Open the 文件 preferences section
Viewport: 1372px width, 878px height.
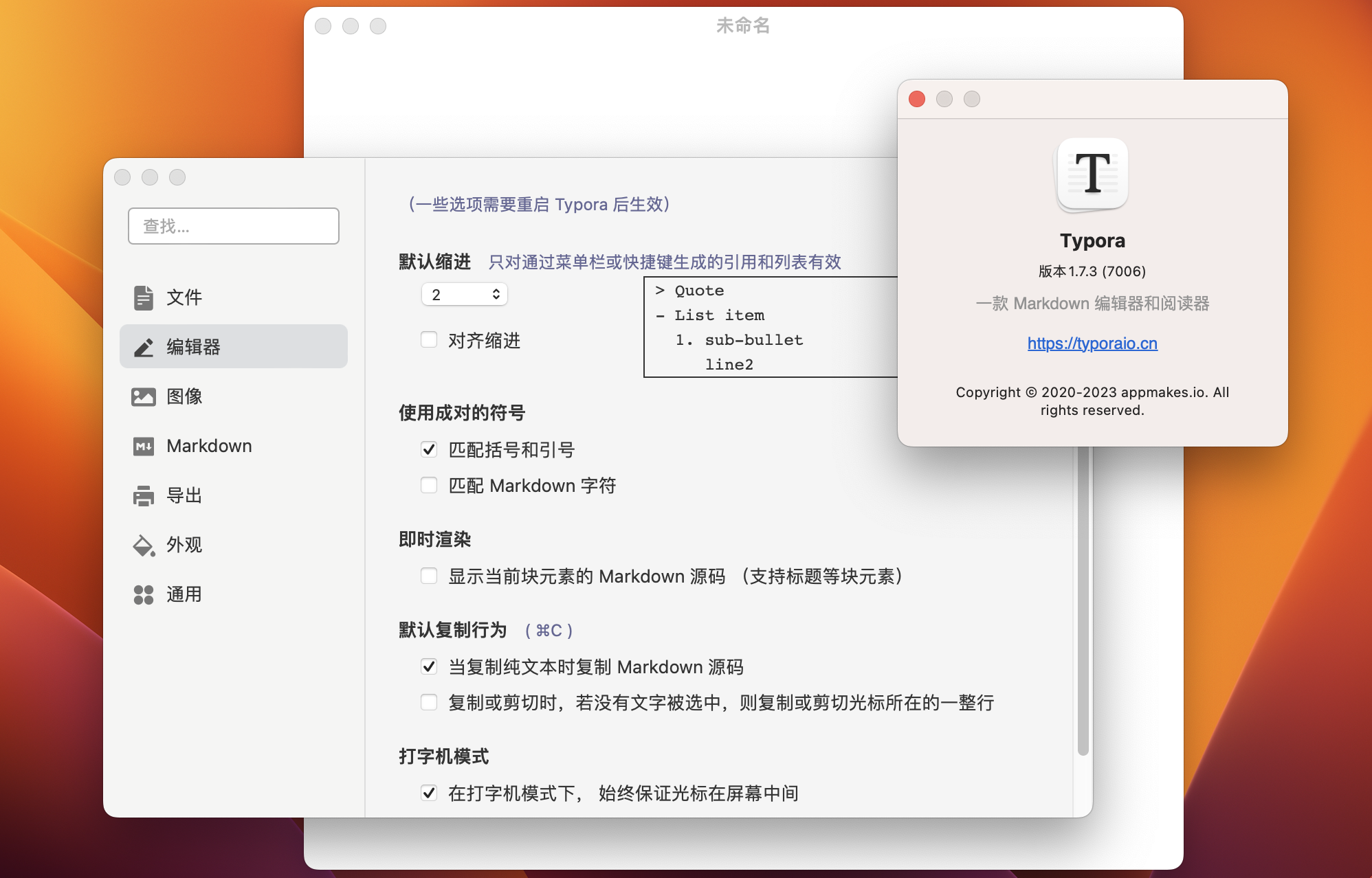click(x=234, y=297)
